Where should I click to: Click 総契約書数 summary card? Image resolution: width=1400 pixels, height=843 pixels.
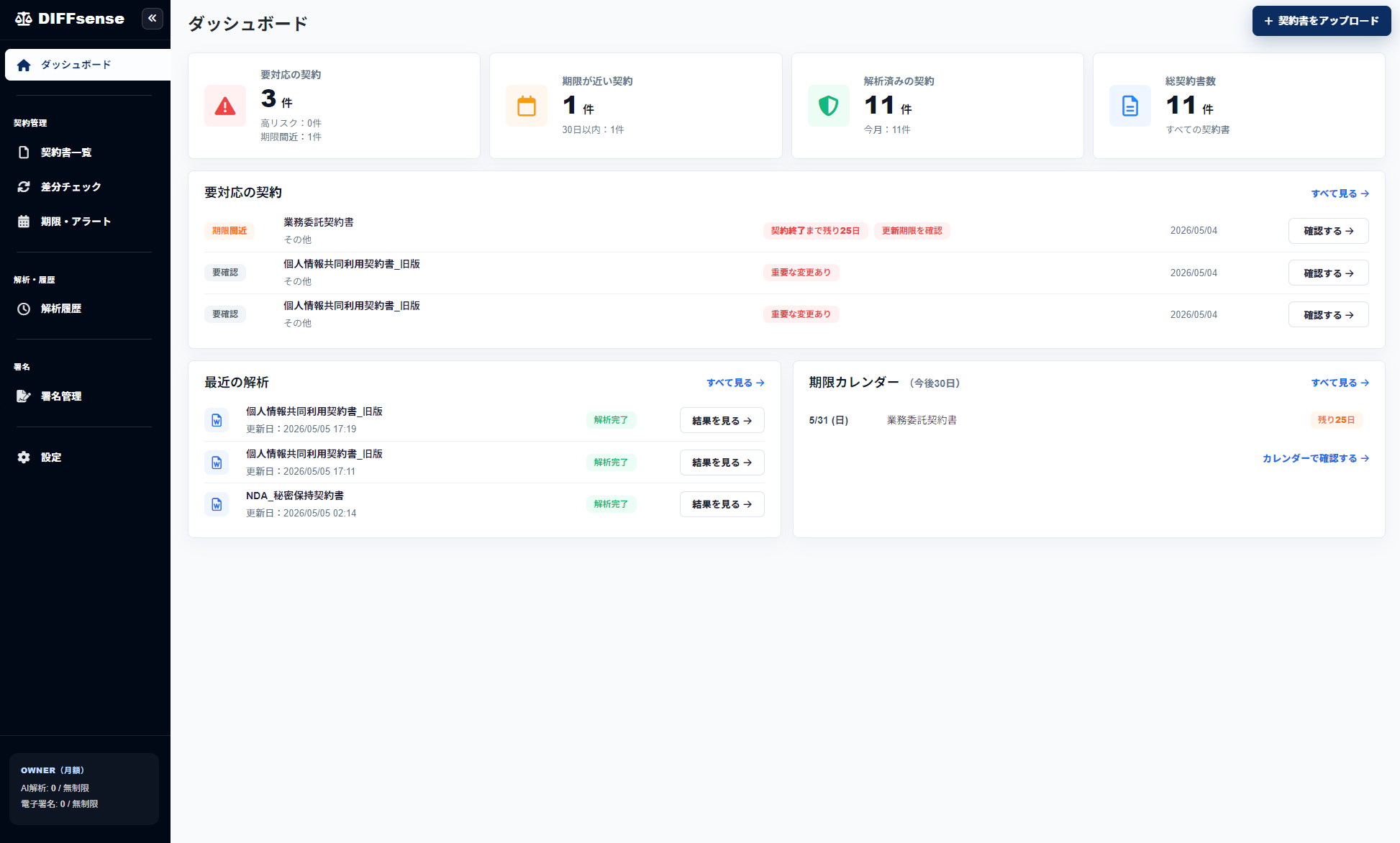tap(1239, 106)
